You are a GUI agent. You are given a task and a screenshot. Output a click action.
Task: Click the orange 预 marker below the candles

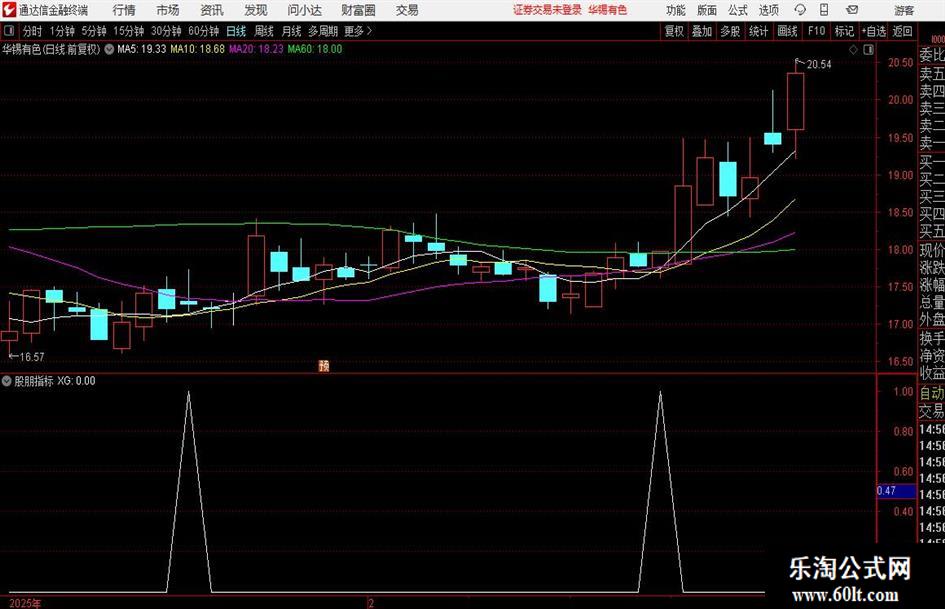(x=324, y=365)
